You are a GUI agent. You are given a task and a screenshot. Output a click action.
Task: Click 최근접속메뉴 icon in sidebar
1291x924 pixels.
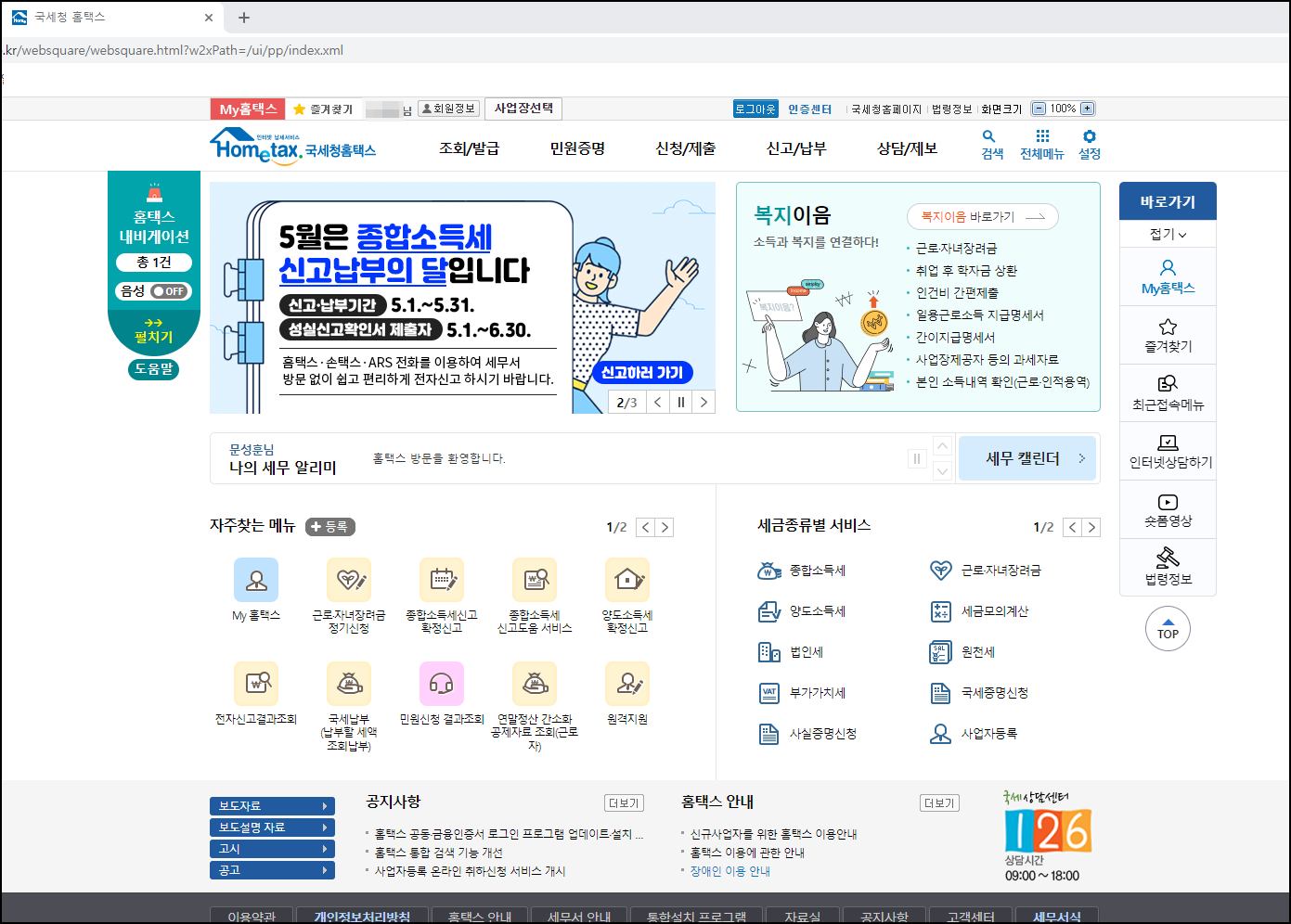click(x=1168, y=384)
